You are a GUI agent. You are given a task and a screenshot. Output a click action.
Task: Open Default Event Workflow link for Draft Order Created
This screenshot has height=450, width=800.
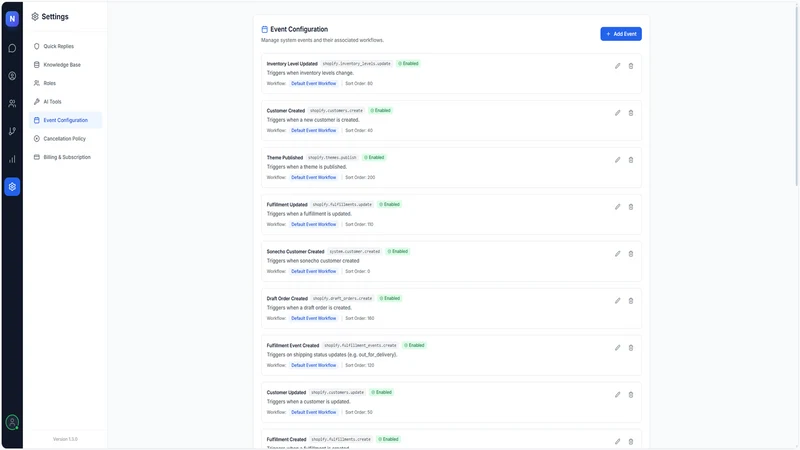click(313, 318)
